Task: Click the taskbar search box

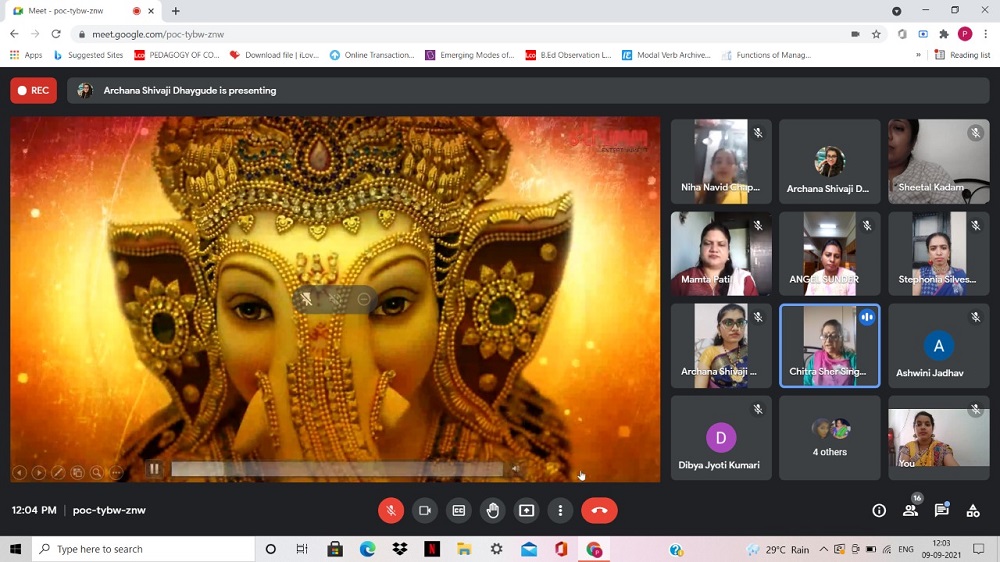Action: tap(143, 549)
